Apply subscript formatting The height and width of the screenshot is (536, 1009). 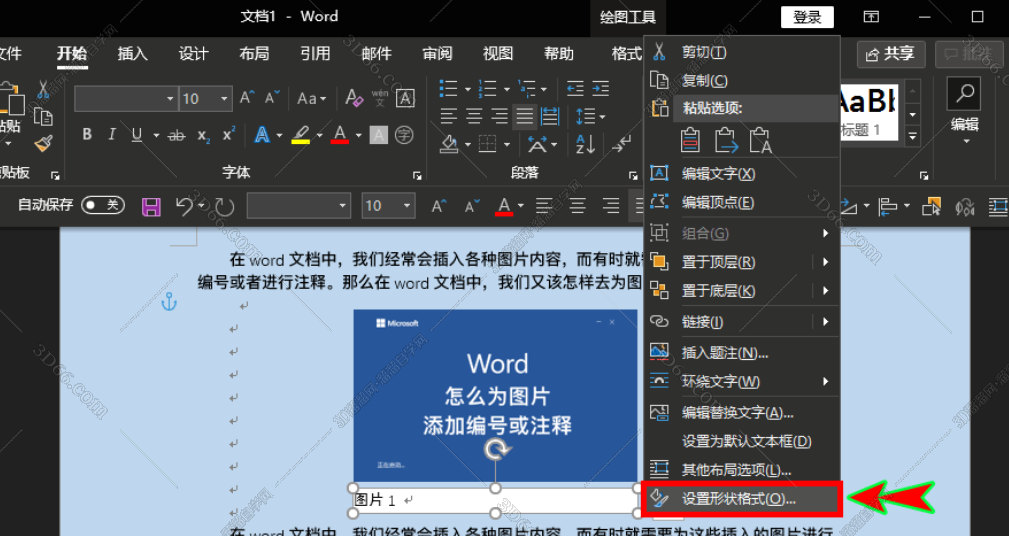click(x=203, y=135)
